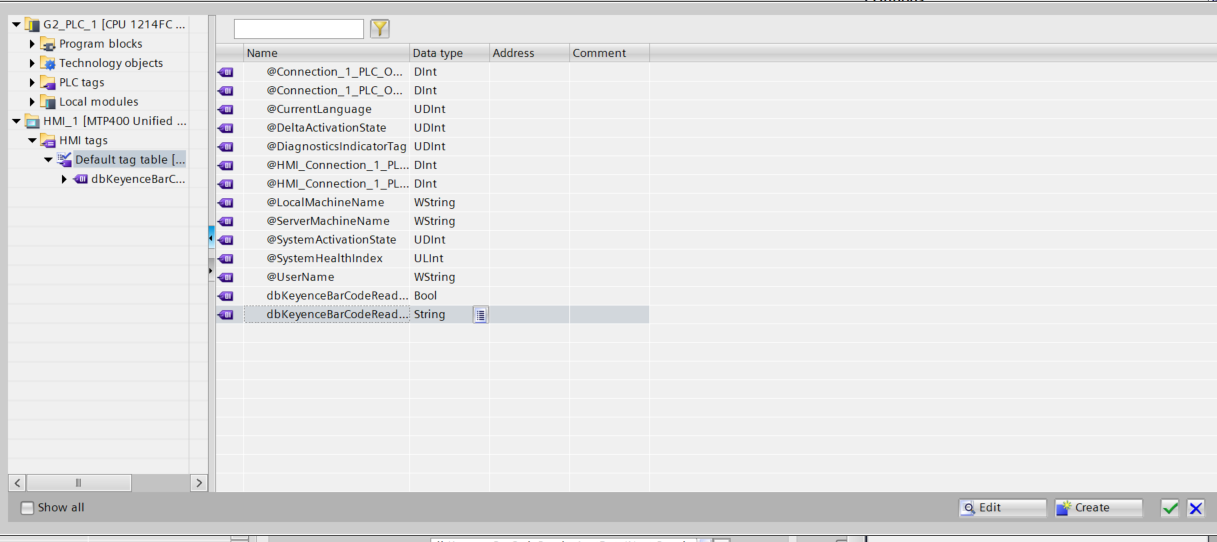The image size is (1217, 542).
Task: Collapse the HMI tags node
Action: click(32, 140)
